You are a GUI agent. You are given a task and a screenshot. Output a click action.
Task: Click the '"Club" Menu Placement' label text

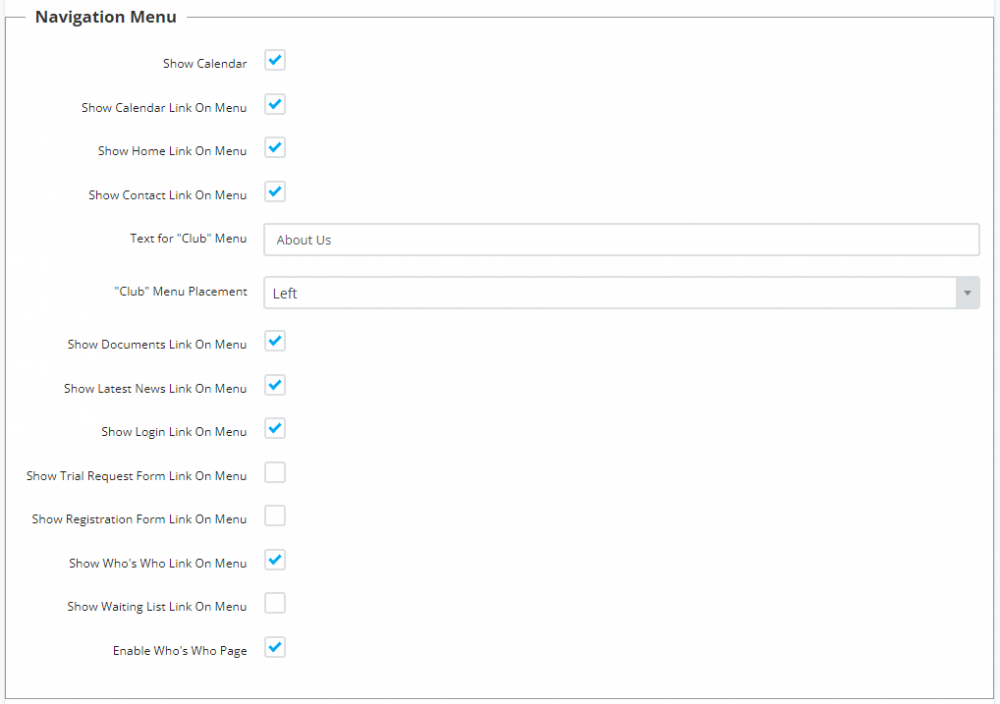pos(180,292)
